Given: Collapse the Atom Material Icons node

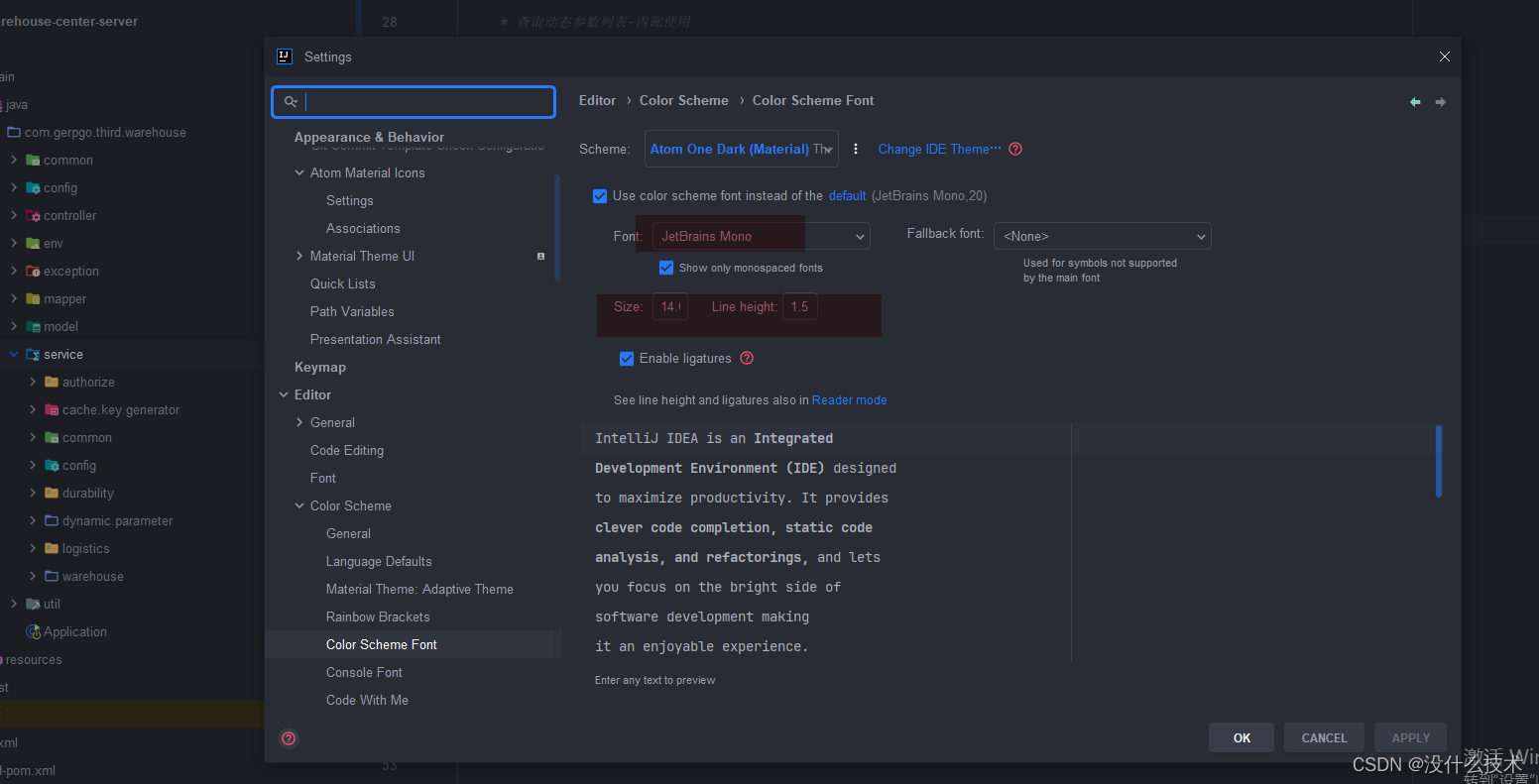Looking at the screenshot, I should coord(299,172).
